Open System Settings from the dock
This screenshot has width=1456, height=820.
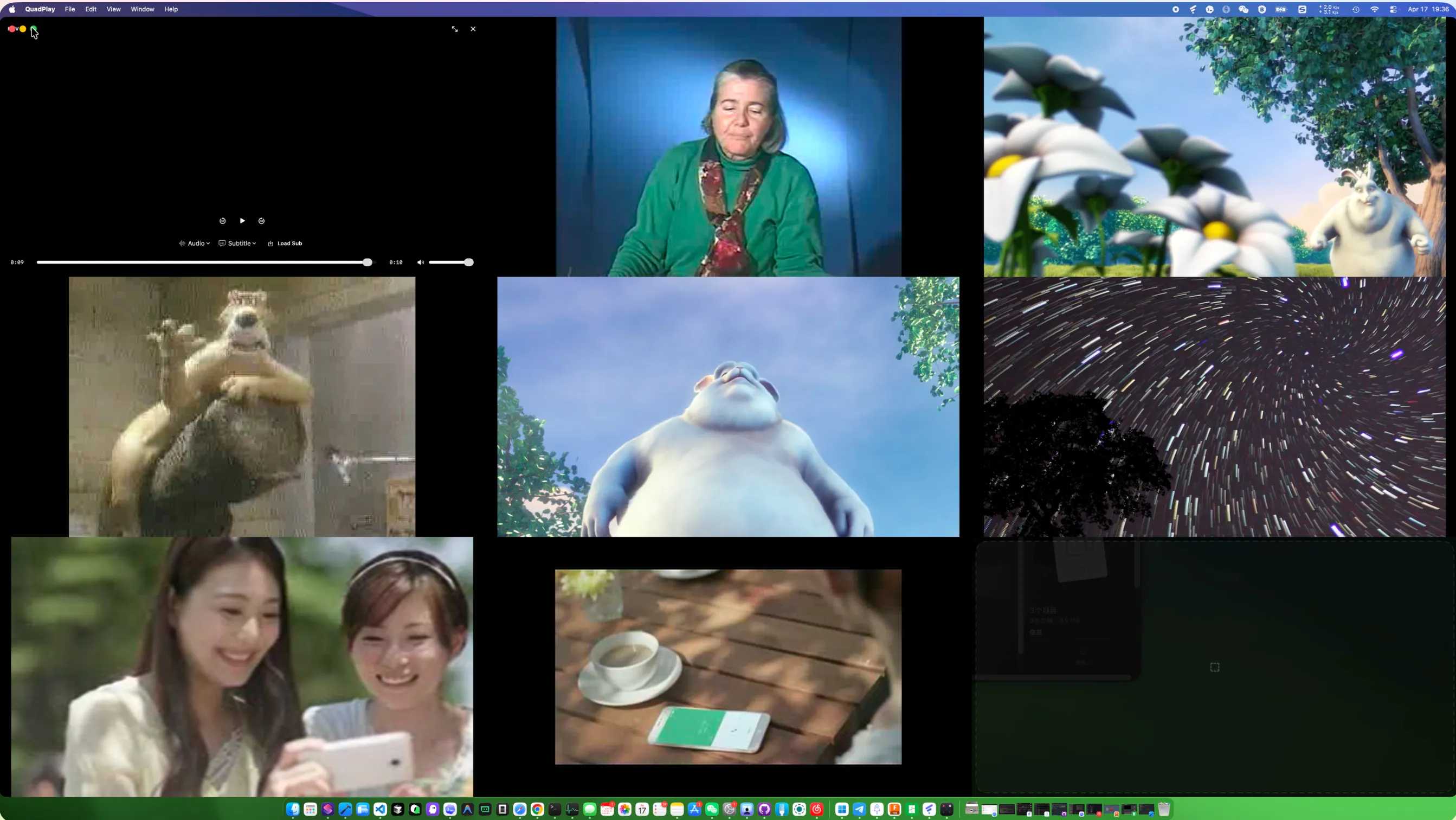pyautogui.click(x=730, y=809)
